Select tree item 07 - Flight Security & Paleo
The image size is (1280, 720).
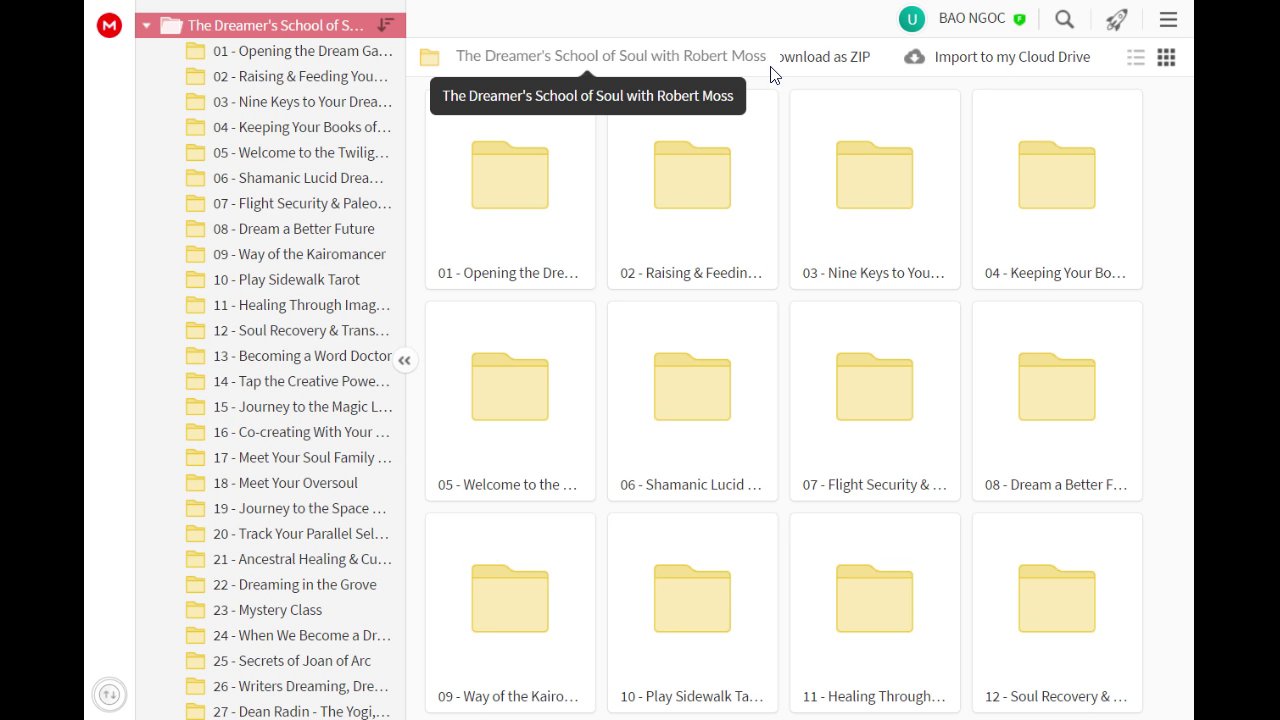click(289, 203)
